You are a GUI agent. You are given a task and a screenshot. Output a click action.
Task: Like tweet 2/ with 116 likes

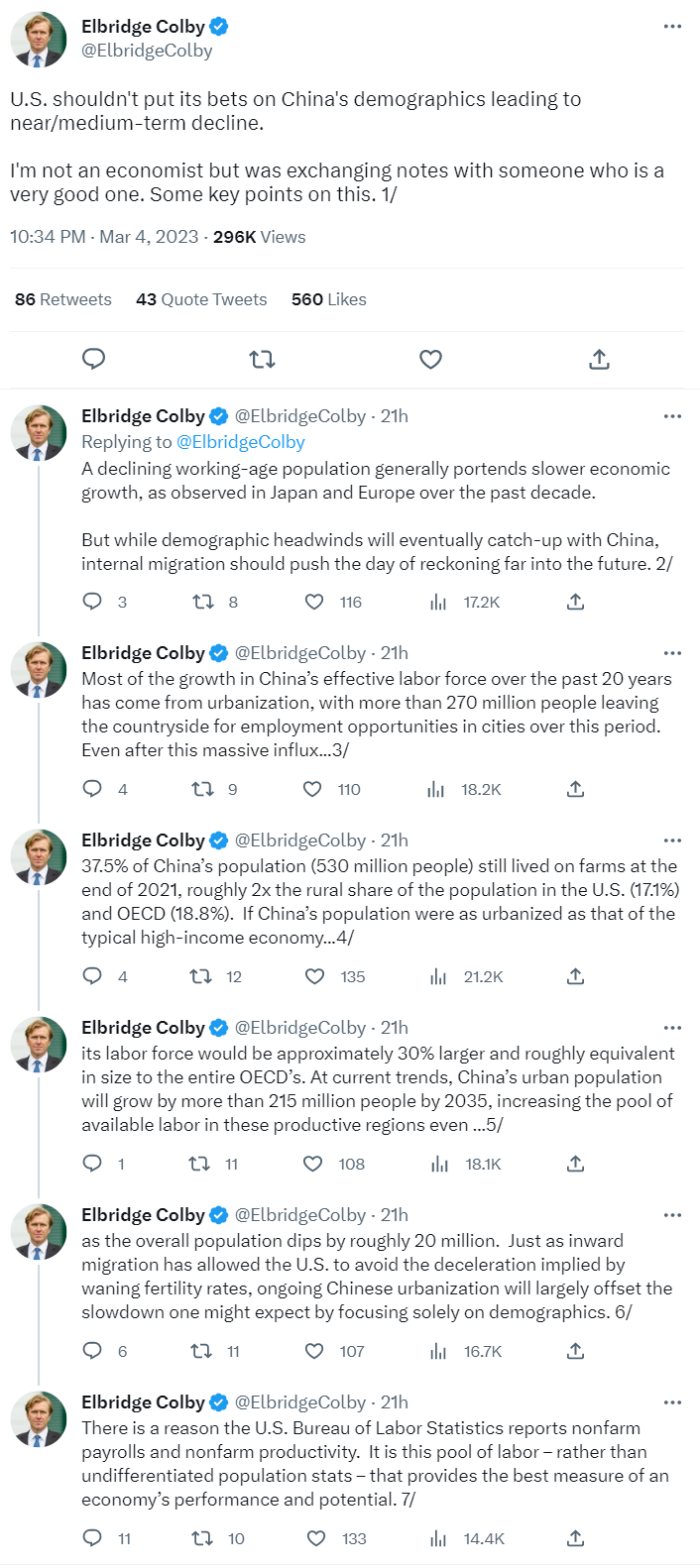coord(314,602)
